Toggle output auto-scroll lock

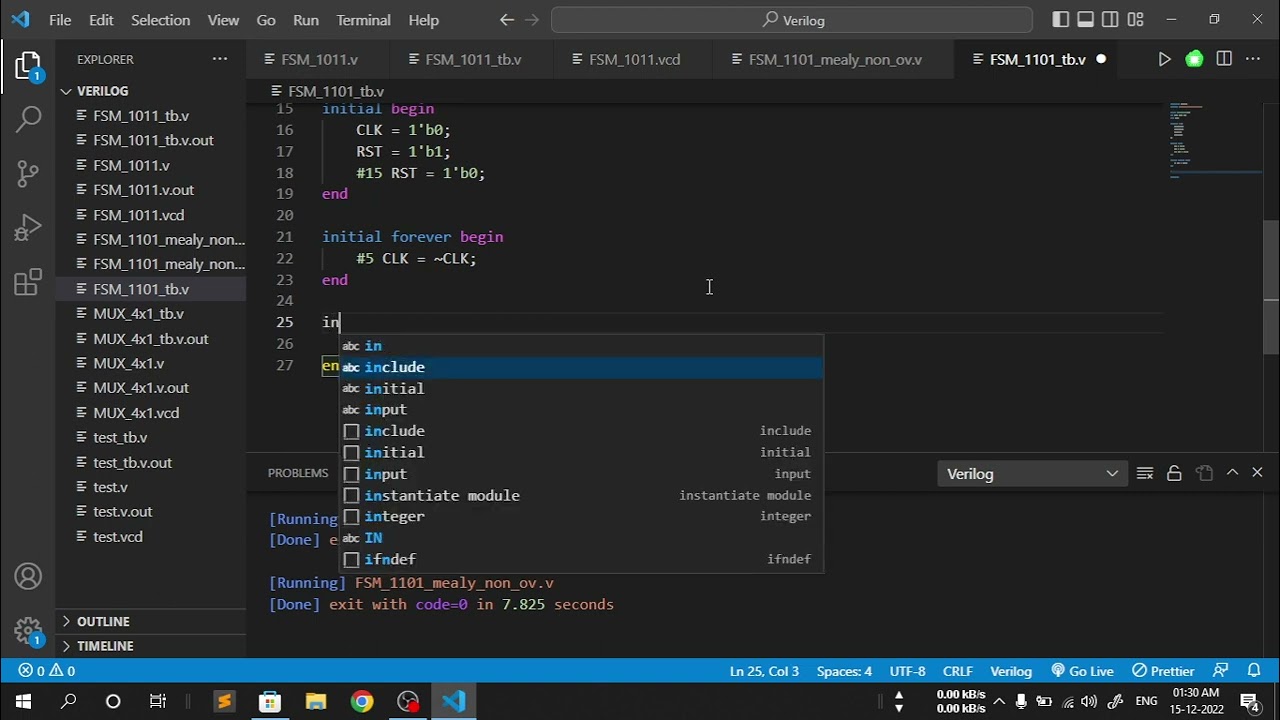click(1174, 473)
